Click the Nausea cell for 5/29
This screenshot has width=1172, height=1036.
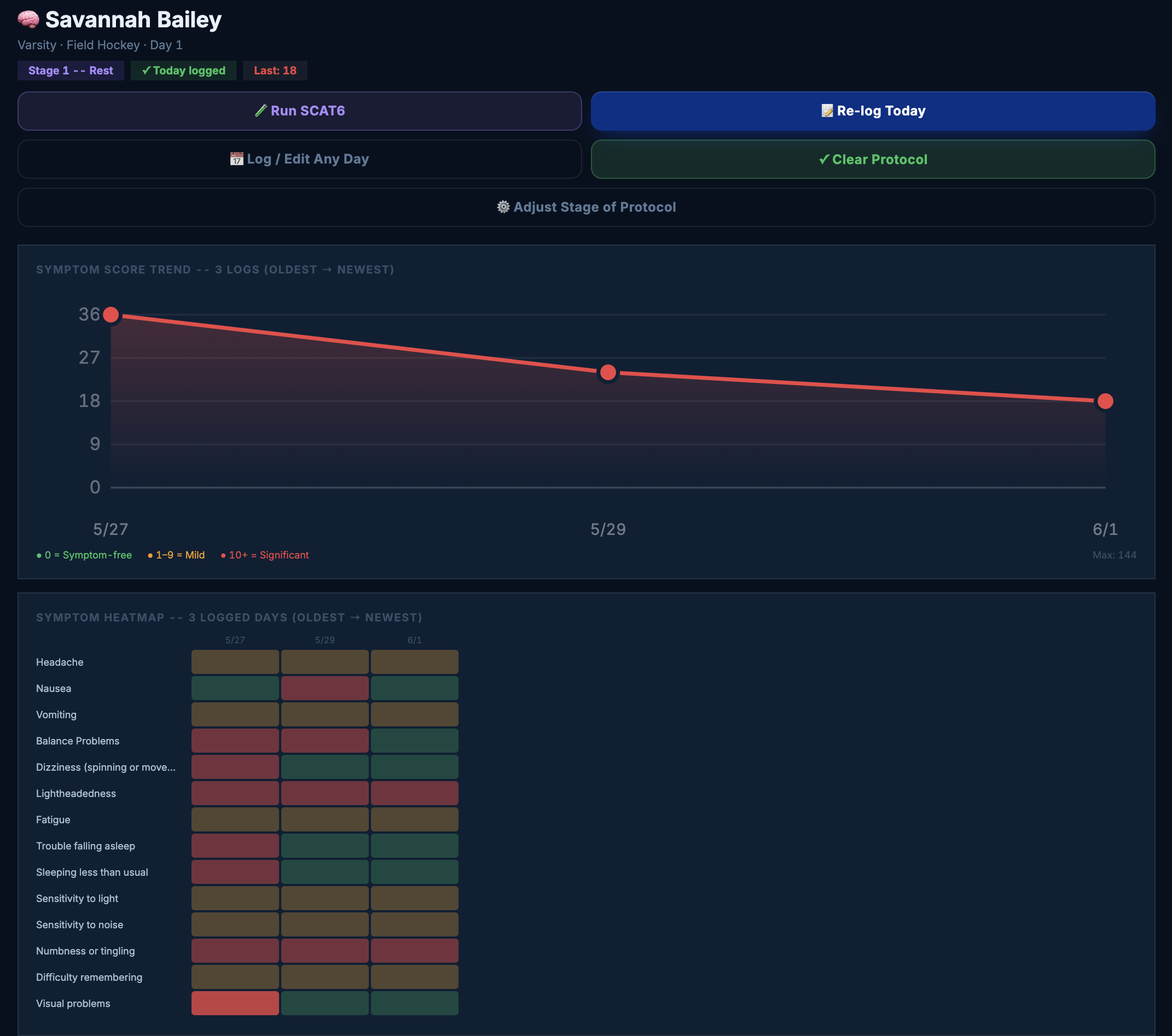click(x=324, y=688)
